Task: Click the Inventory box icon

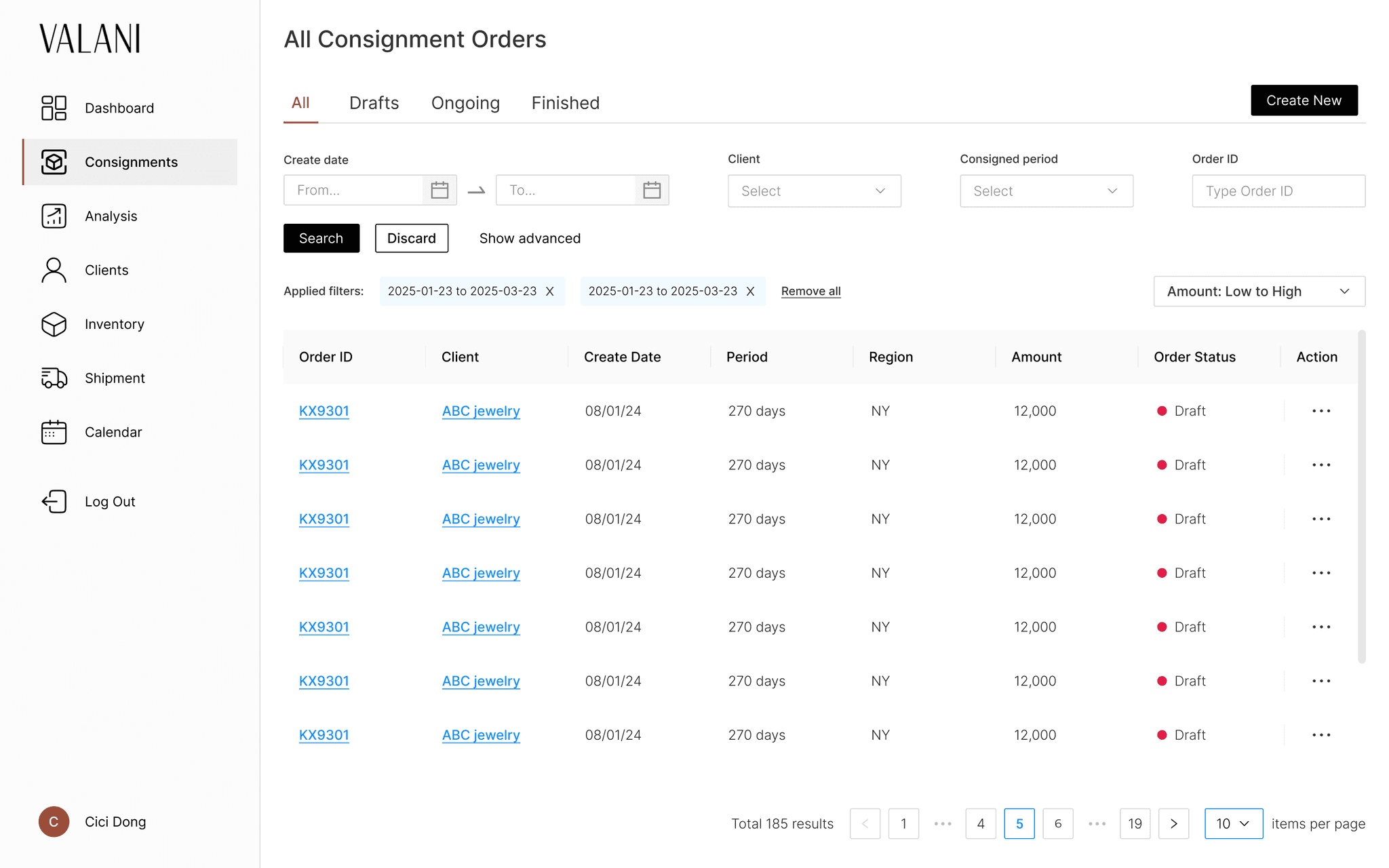Action: (54, 324)
